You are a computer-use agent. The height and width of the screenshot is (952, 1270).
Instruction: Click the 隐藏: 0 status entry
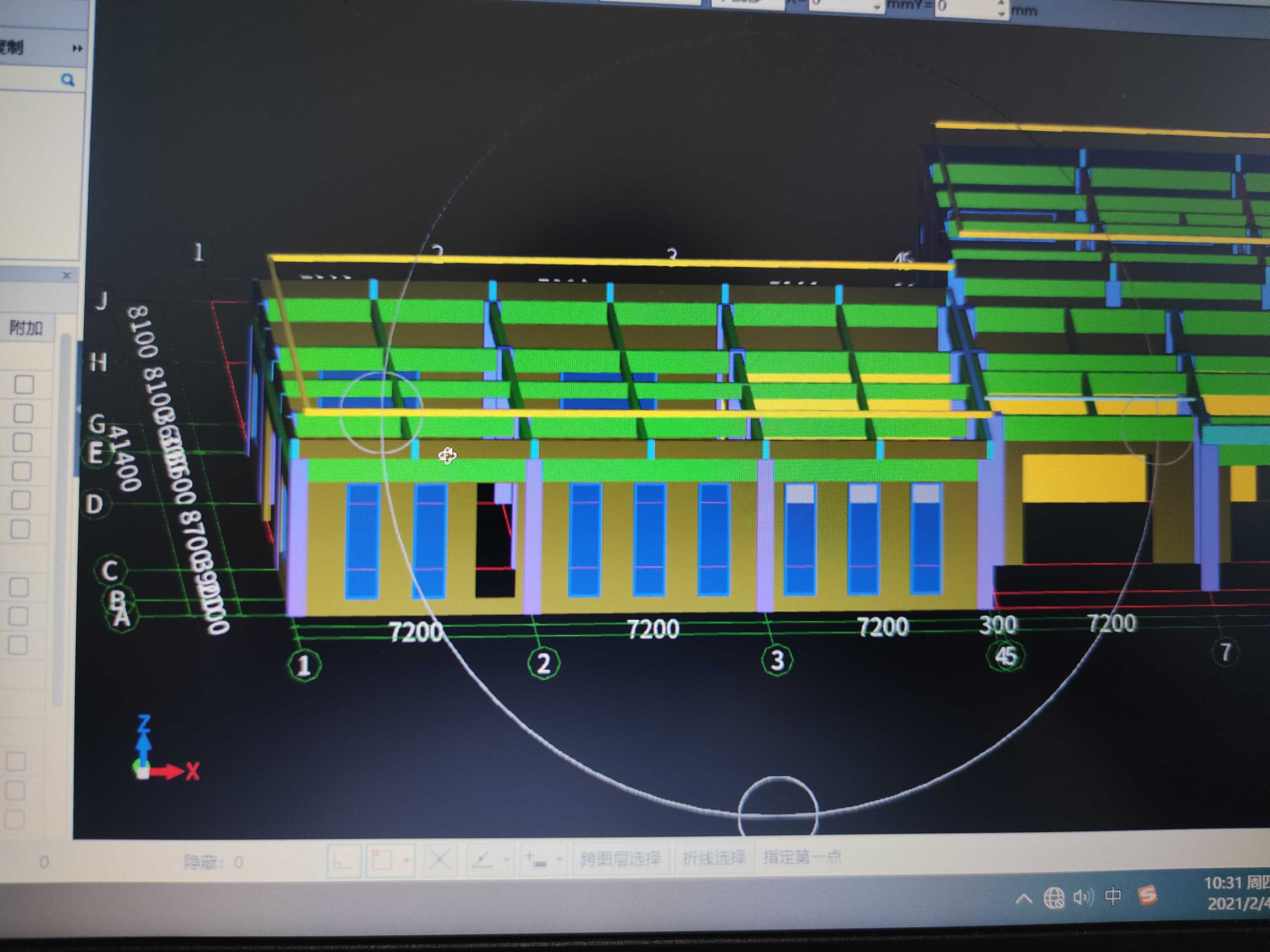(x=214, y=862)
